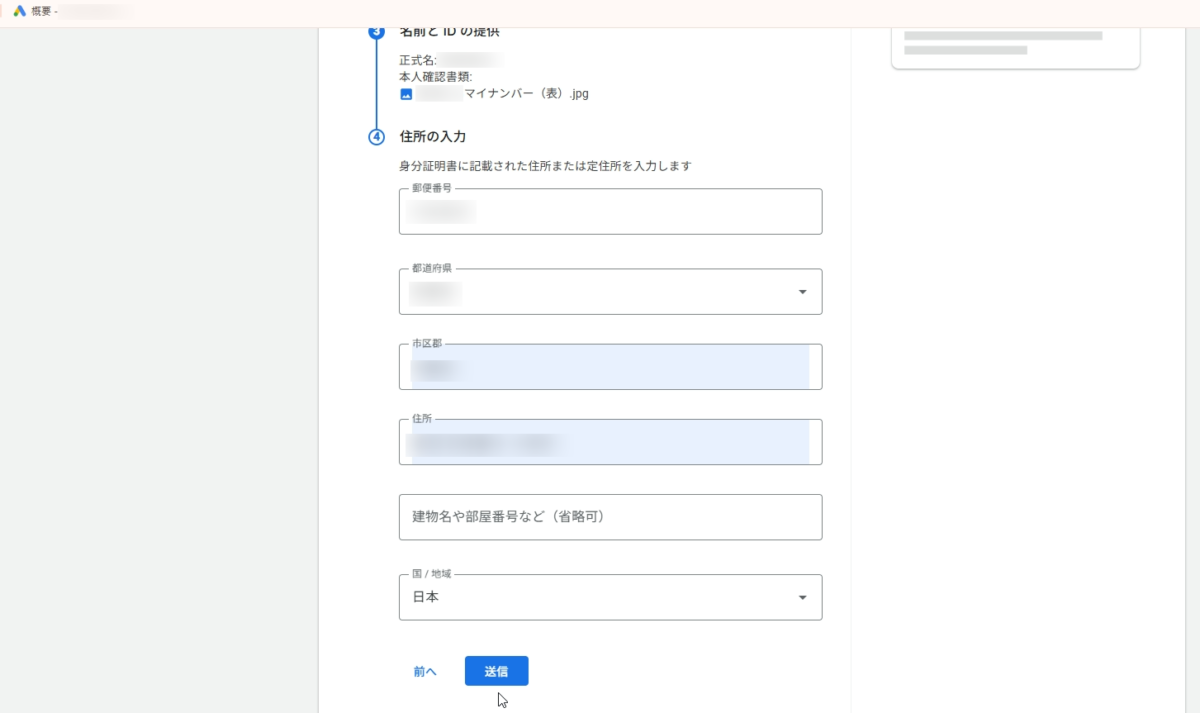Click the Google Ads logo icon in the tab

19,11
